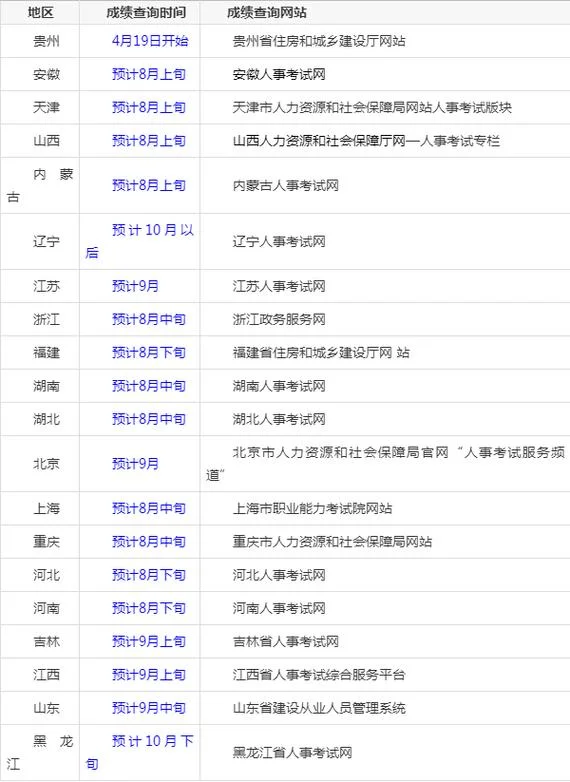Screen dimensions: 570x782
Task: Open 预计8月上旬 in the 安徽 row
Action: click(149, 74)
